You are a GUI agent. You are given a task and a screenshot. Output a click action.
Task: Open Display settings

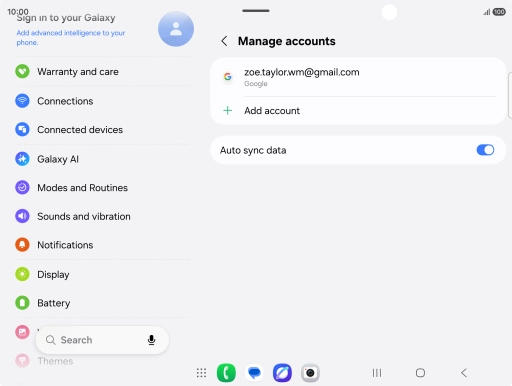[x=102, y=274]
